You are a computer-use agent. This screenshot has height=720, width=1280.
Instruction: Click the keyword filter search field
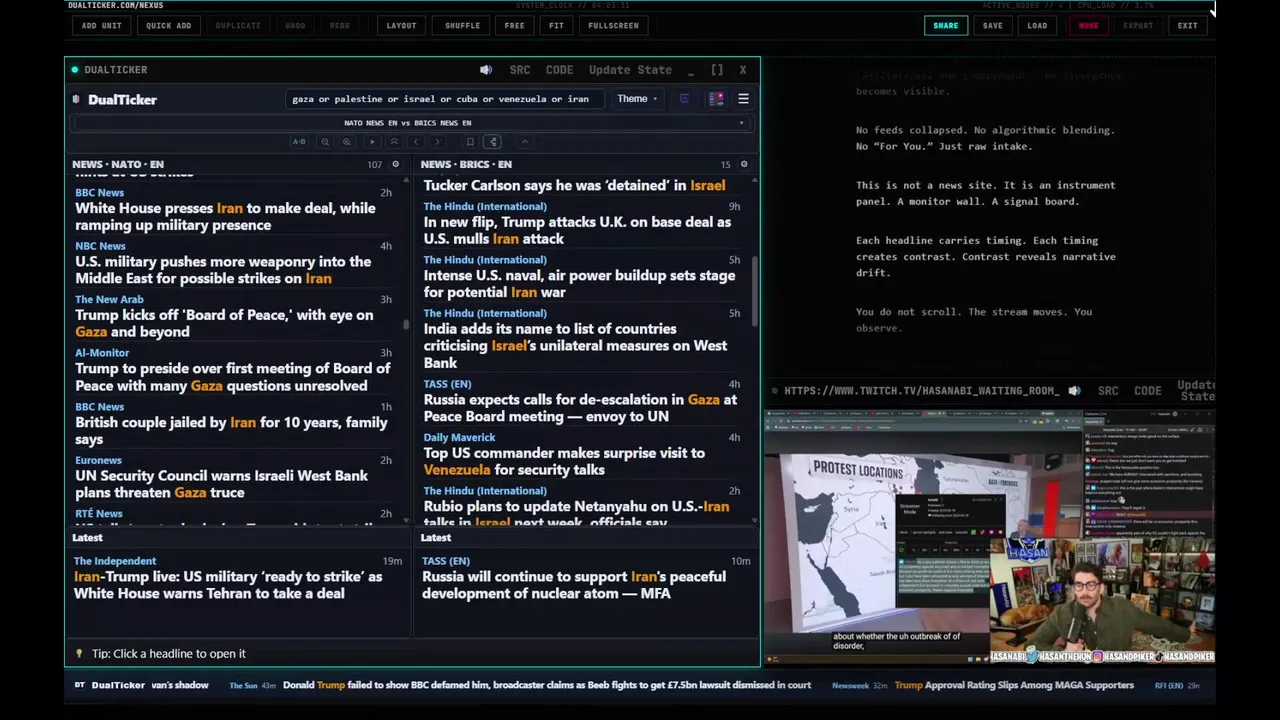click(444, 99)
